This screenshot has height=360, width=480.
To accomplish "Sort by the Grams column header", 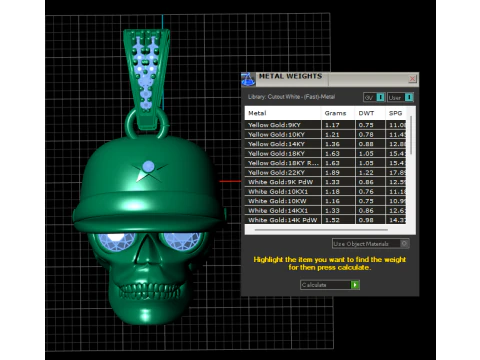I will (x=338, y=113).
